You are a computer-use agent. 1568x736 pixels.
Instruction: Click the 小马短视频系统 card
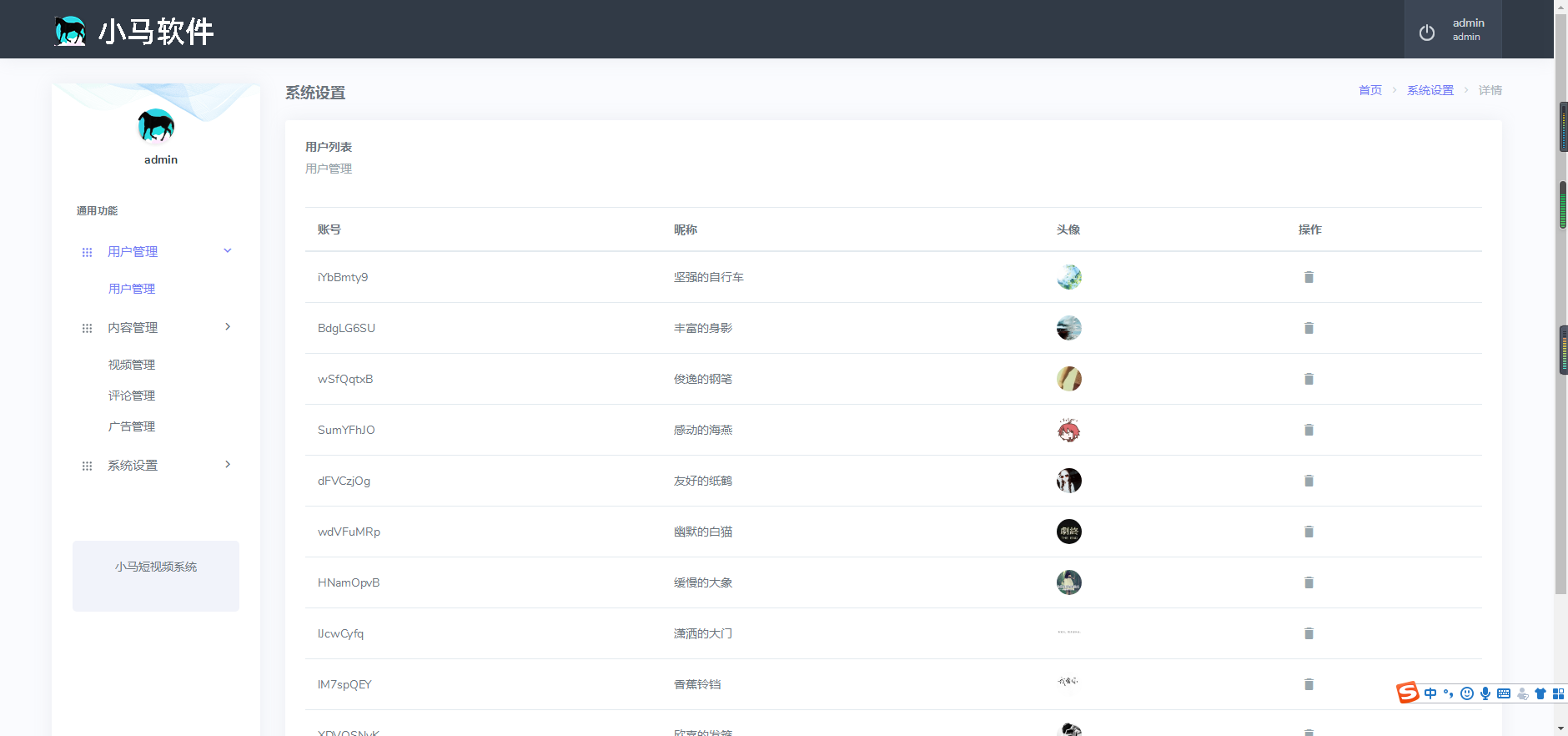(156, 576)
